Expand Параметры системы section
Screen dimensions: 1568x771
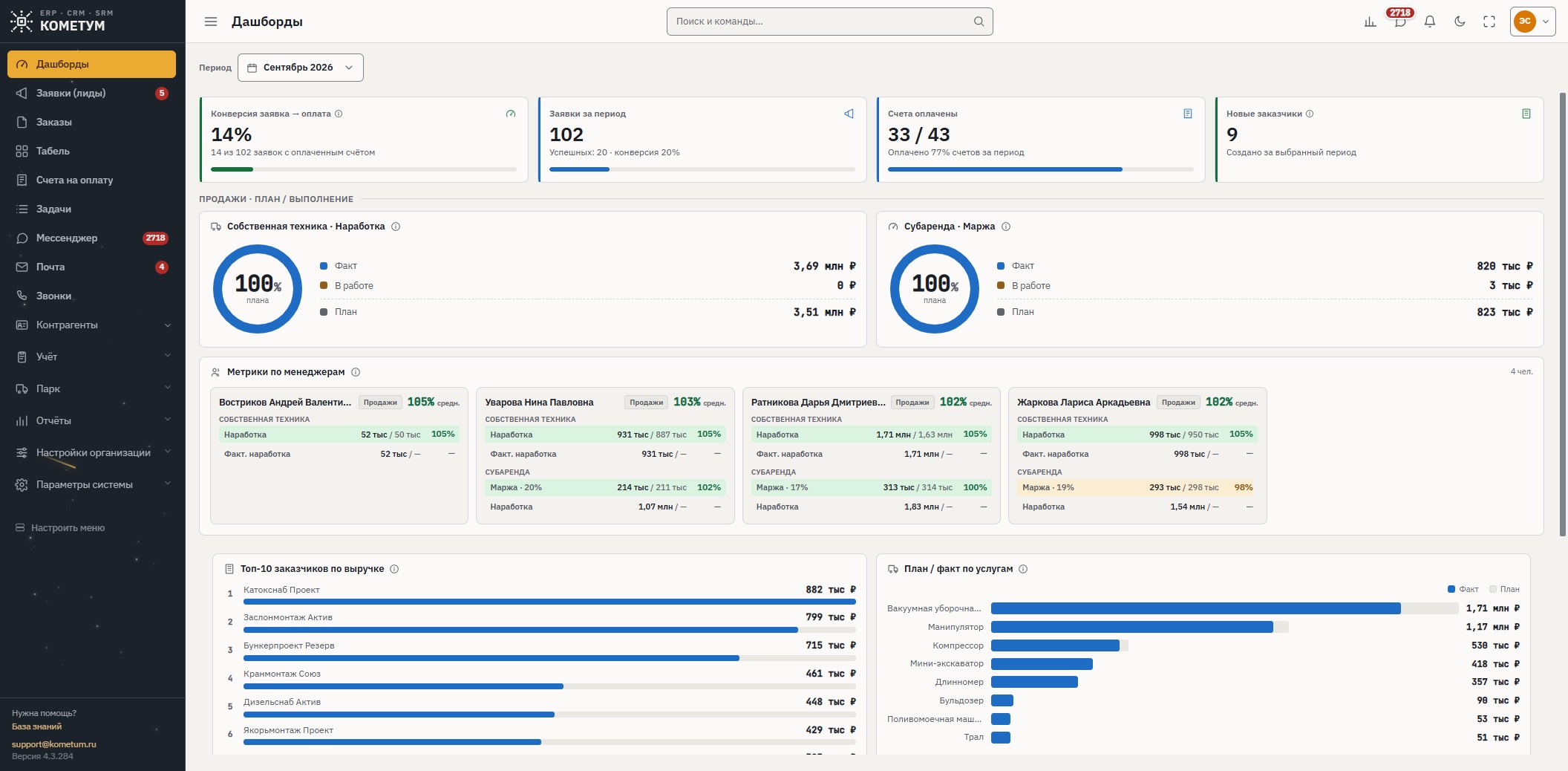(x=92, y=484)
